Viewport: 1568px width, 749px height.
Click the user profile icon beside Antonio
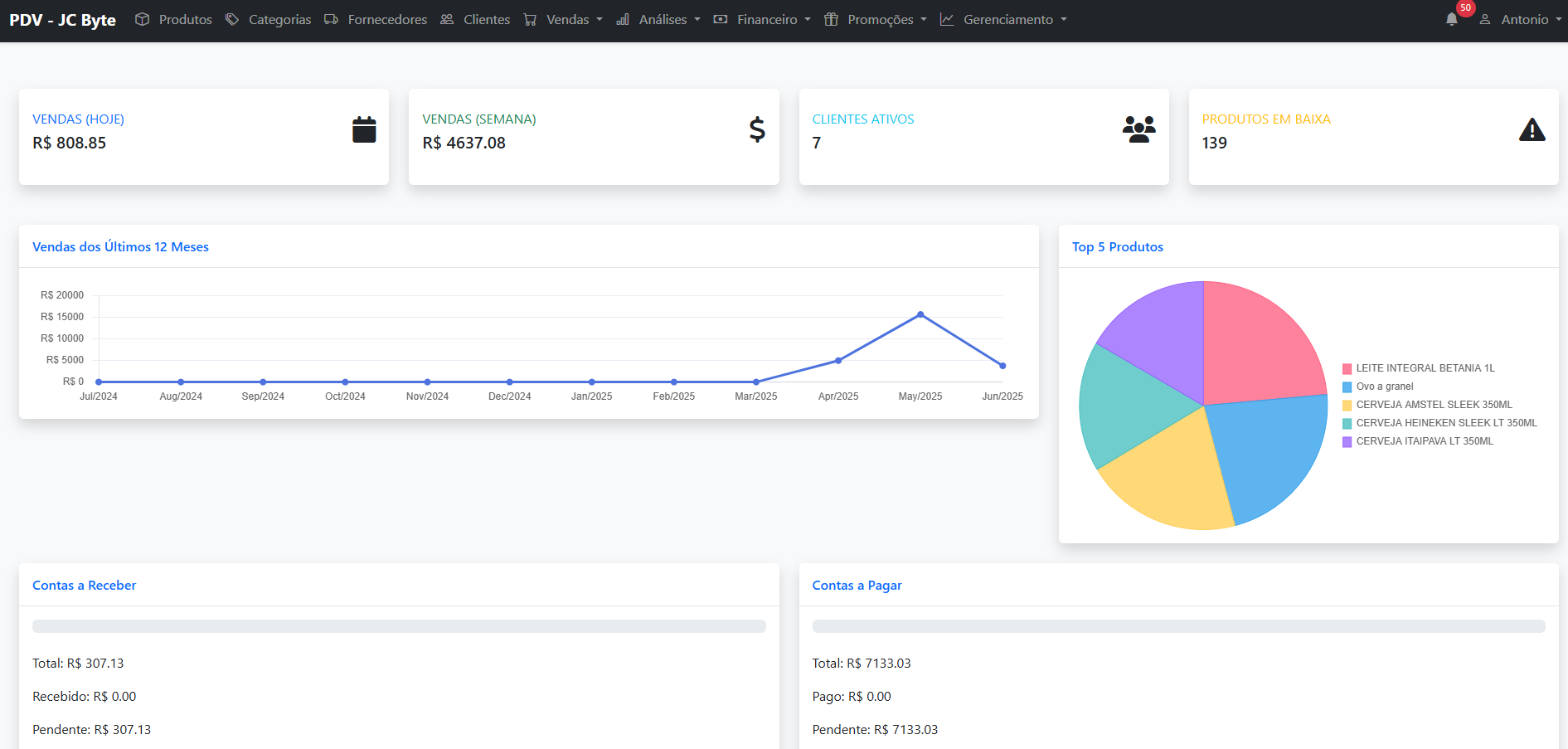click(x=1485, y=19)
